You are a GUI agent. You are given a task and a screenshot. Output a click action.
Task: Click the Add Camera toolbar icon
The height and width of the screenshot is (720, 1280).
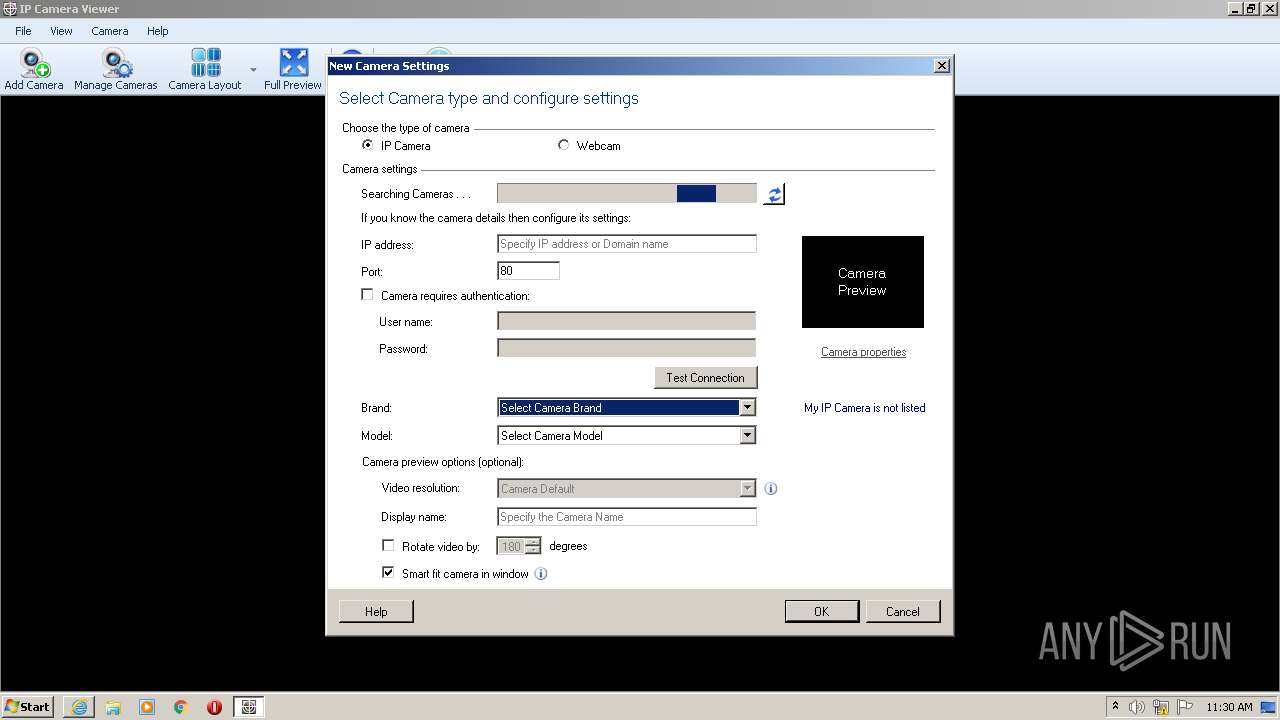click(x=34, y=70)
